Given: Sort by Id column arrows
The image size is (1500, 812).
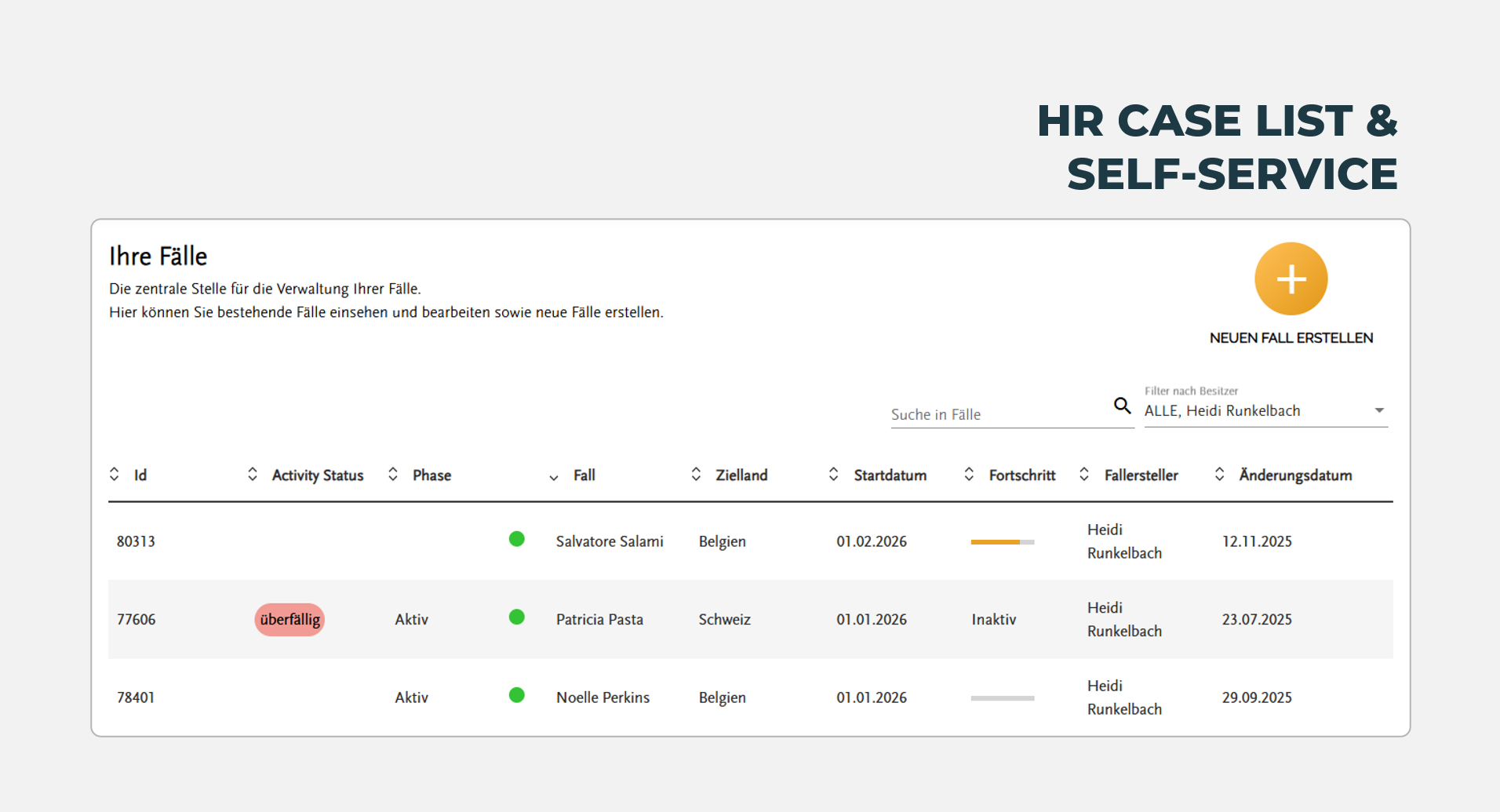Looking at the screenshot, I should (x=115, y=475).
